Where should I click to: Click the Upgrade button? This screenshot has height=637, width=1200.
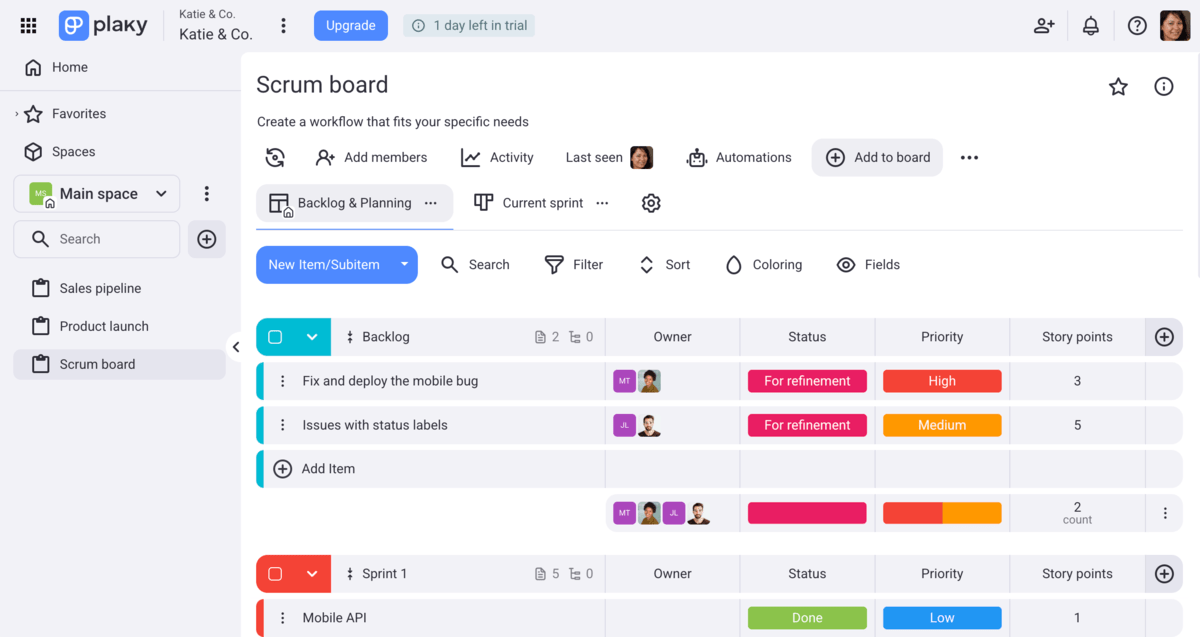pos(350,26)
